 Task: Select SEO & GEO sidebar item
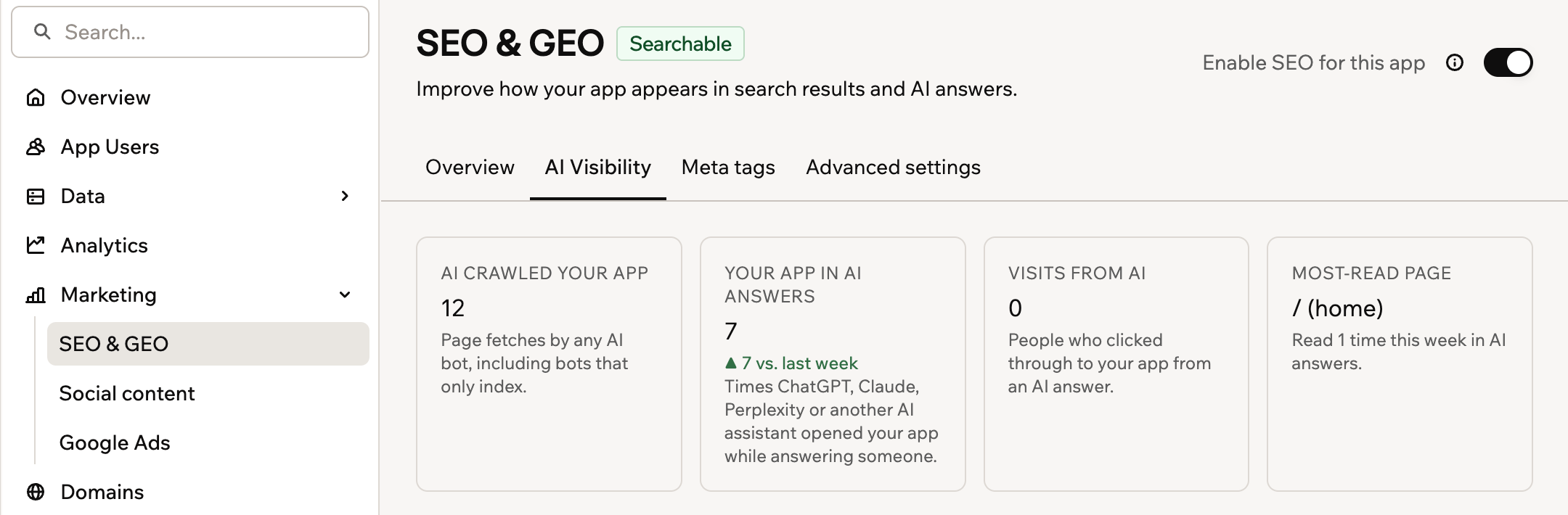(208, 344)
